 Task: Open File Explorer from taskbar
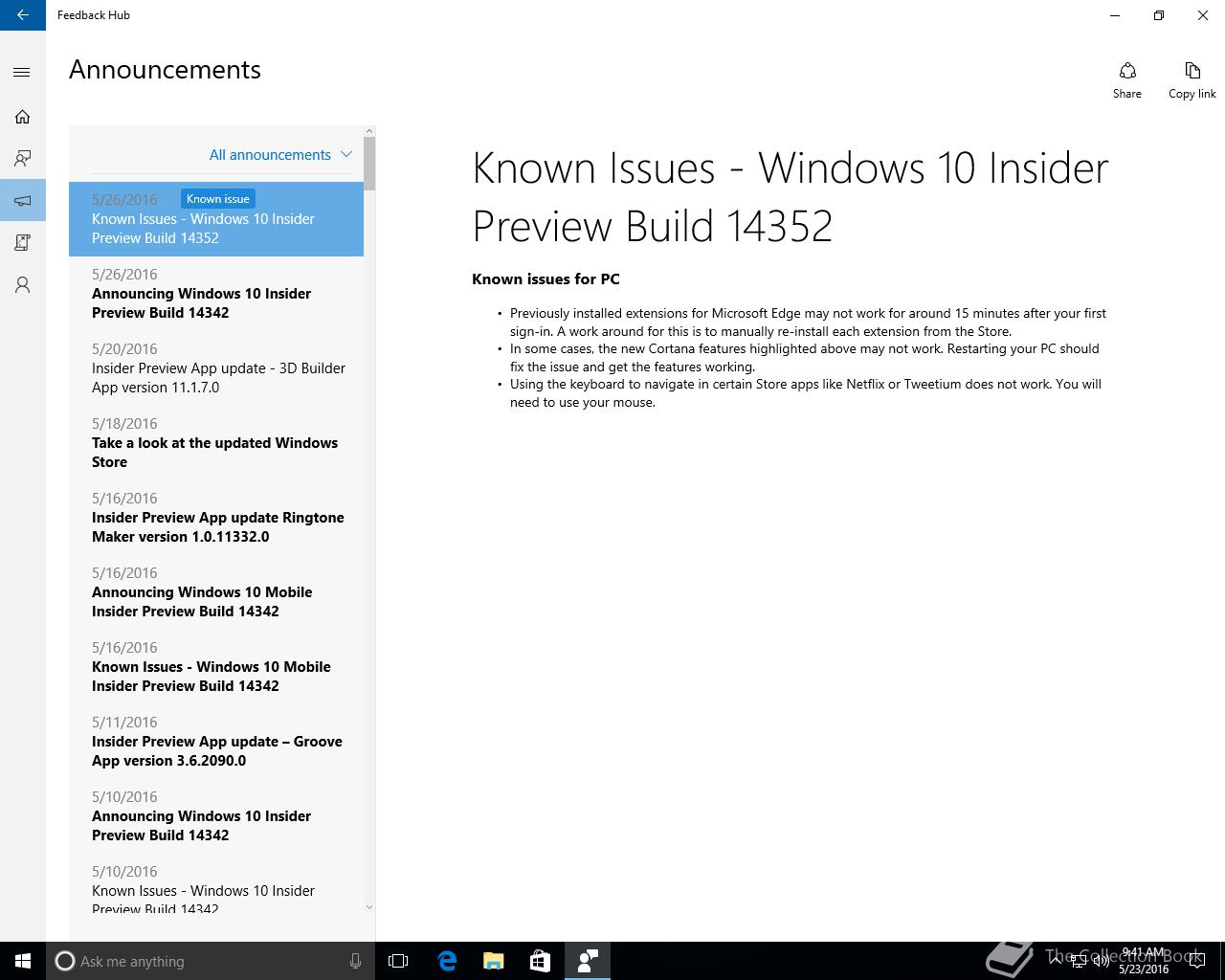pos(494,961)
